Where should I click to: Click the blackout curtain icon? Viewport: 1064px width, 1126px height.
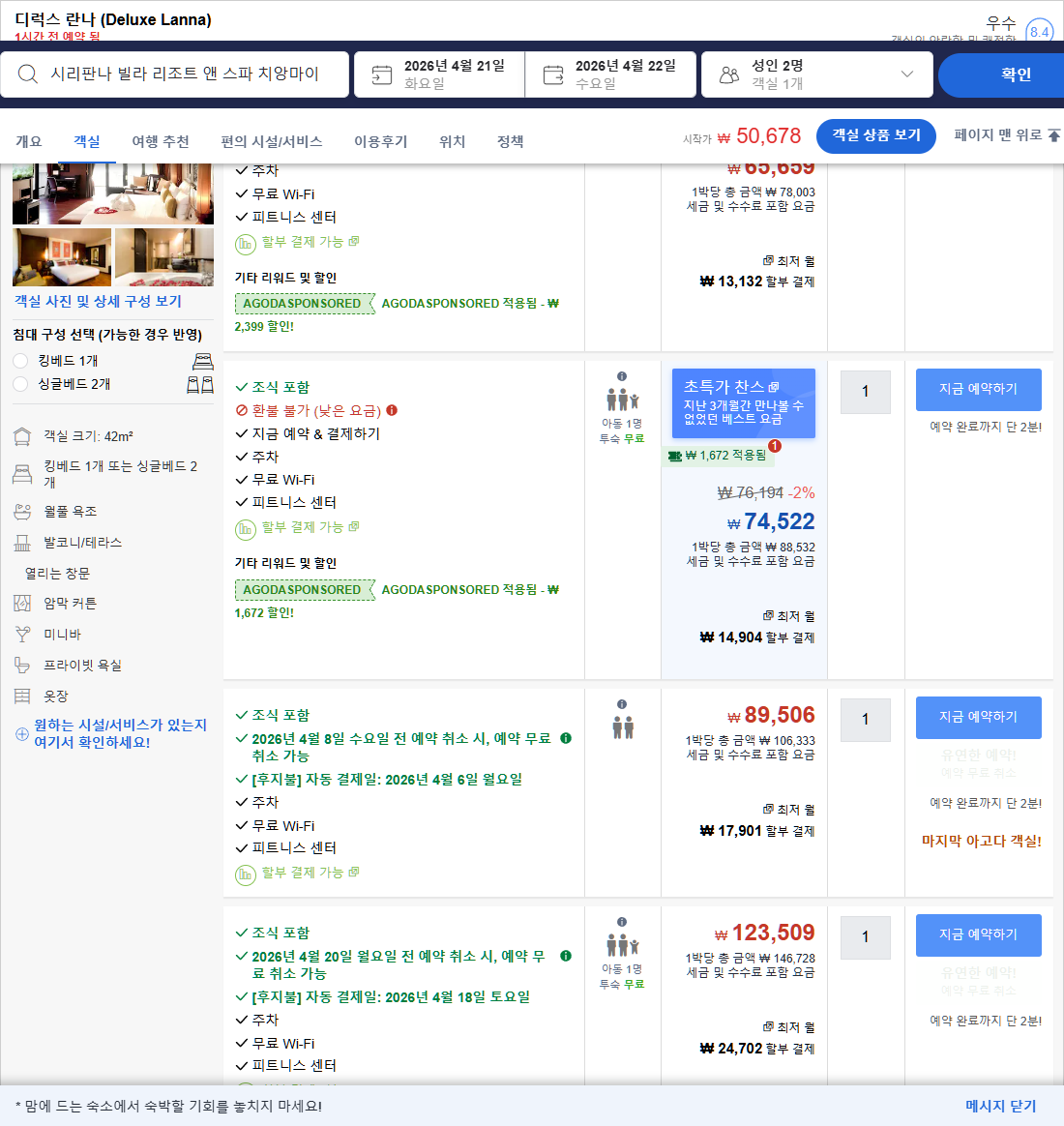[x=22, y=604]
